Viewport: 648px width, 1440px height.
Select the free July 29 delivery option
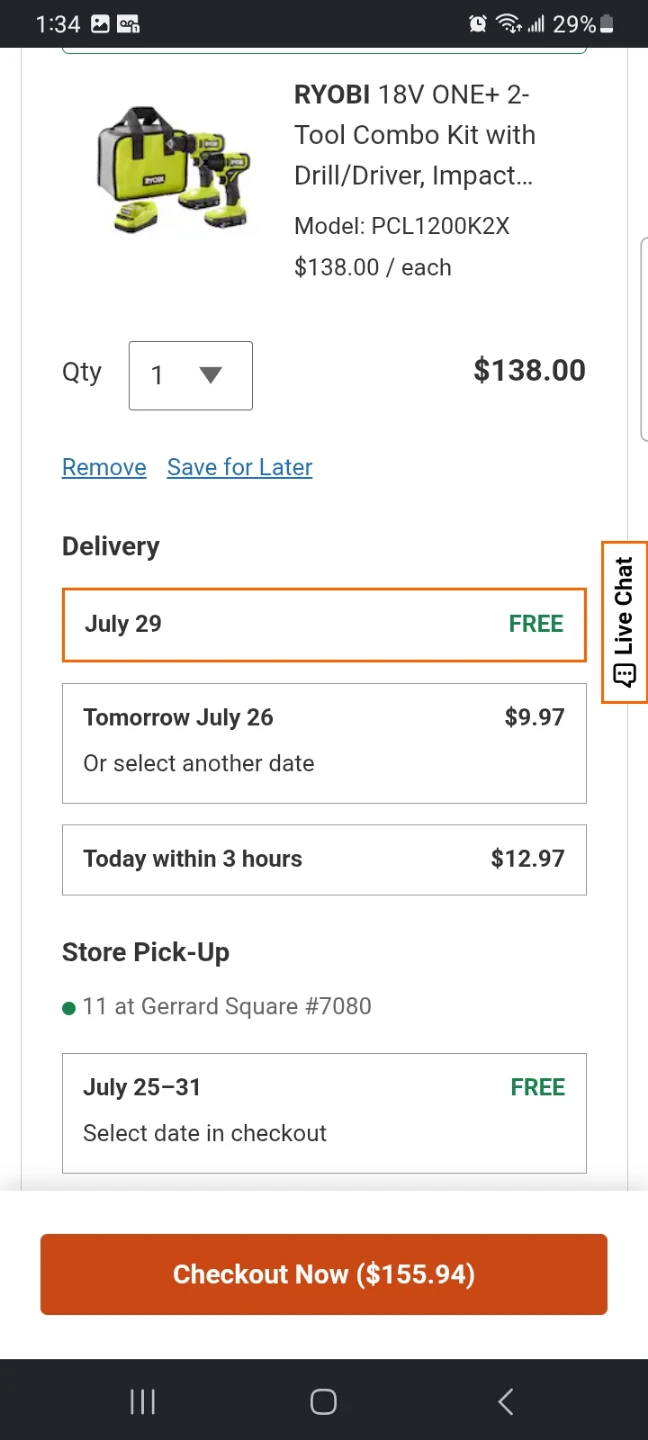pyautogui.click(x=324, y=625)
